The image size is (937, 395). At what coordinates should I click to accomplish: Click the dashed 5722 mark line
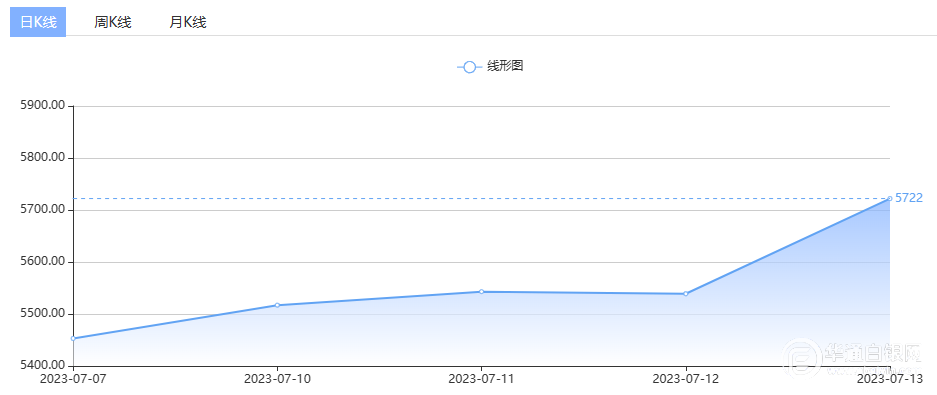tap(481, 198)
